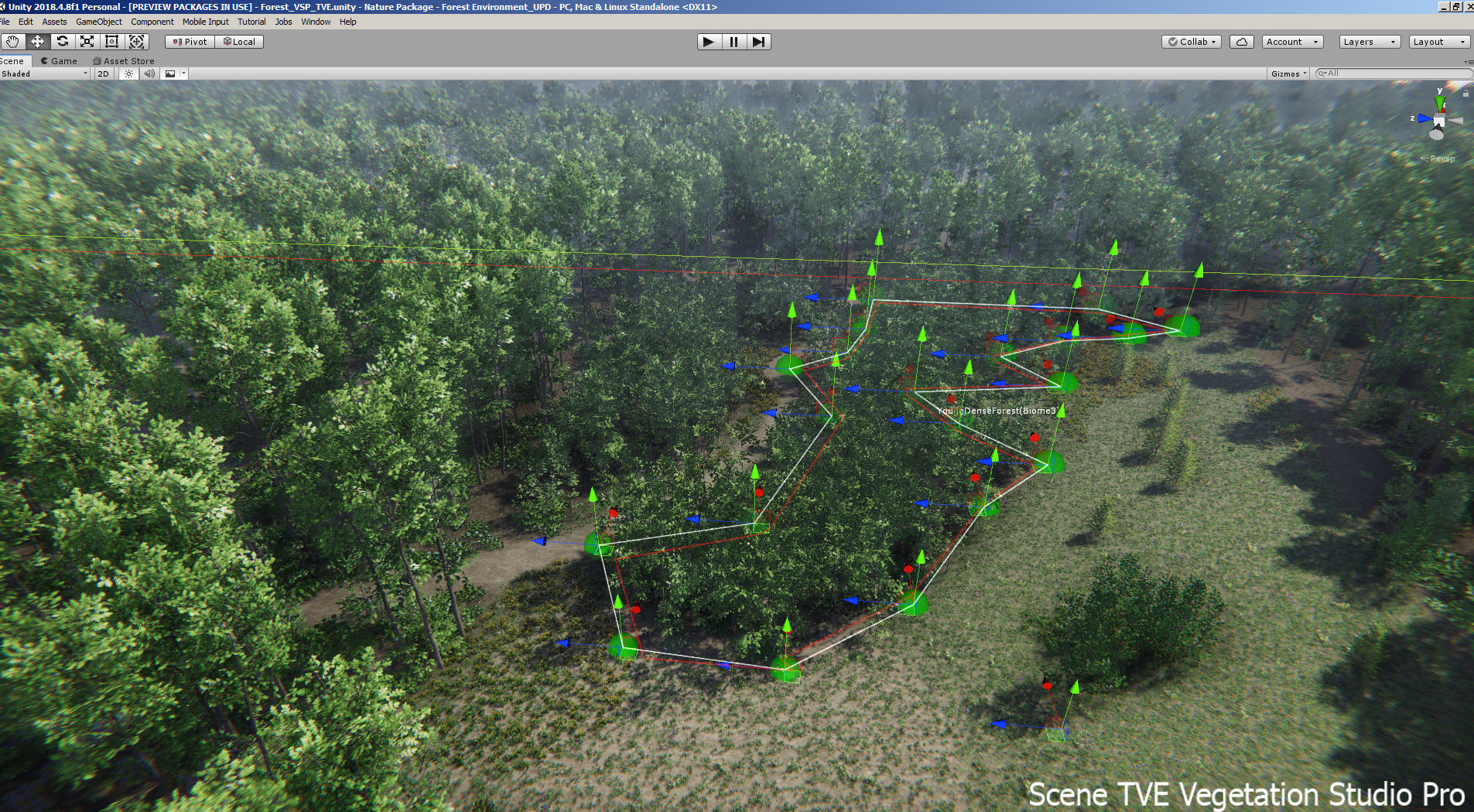Open the Help menu
This screenshot has width=1474, height=812.
[348, 22]
